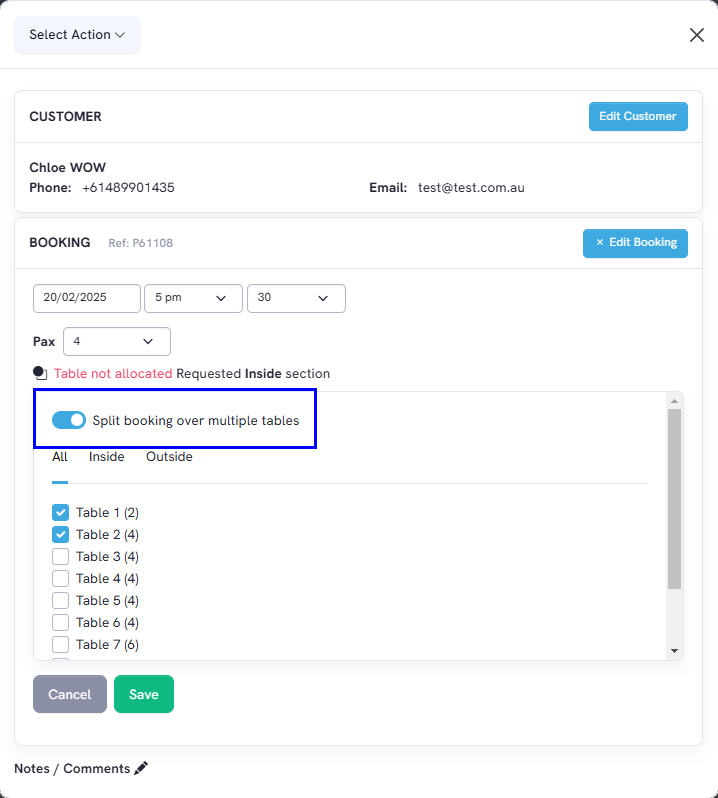The image size is (718, 798).
Task: Click the table list scrollbar thumb
Action: (674, 499)
